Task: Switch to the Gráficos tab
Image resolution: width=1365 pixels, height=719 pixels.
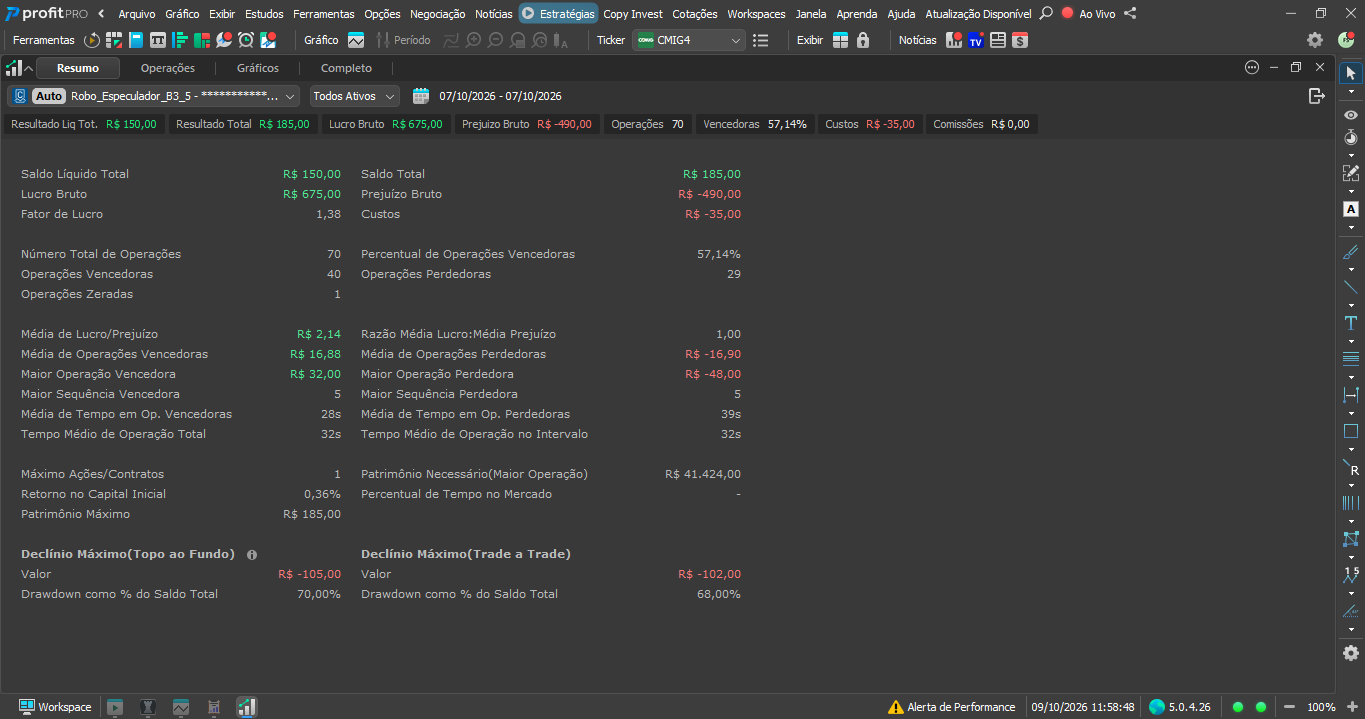Action: pyautogui.click(x=258, y=68)
